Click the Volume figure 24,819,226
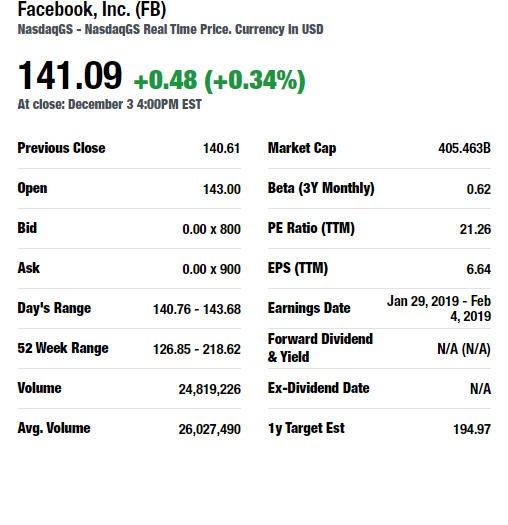 click(210, 389)
